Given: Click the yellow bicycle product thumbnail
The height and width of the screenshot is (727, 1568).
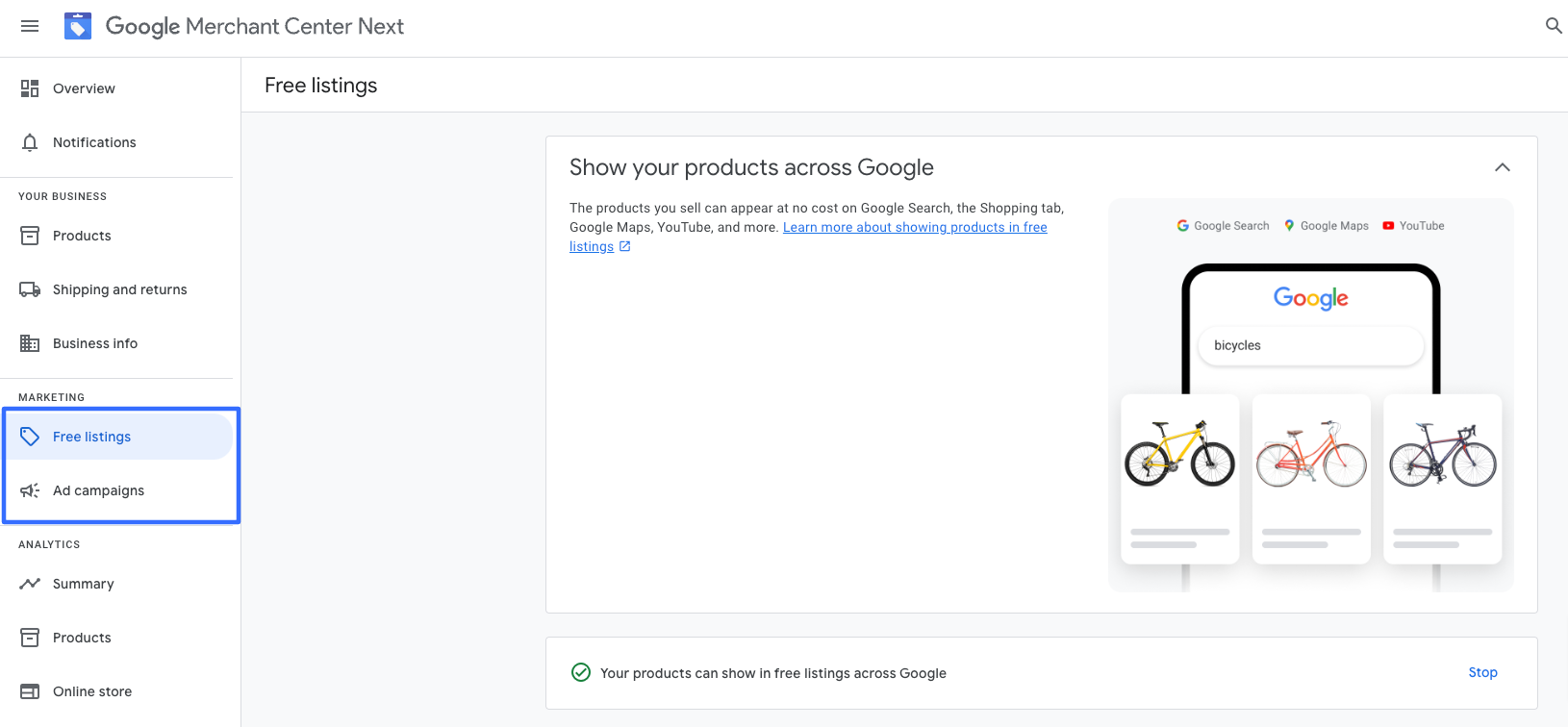Looking at the screenshot, I should [x=1179, y=454].
